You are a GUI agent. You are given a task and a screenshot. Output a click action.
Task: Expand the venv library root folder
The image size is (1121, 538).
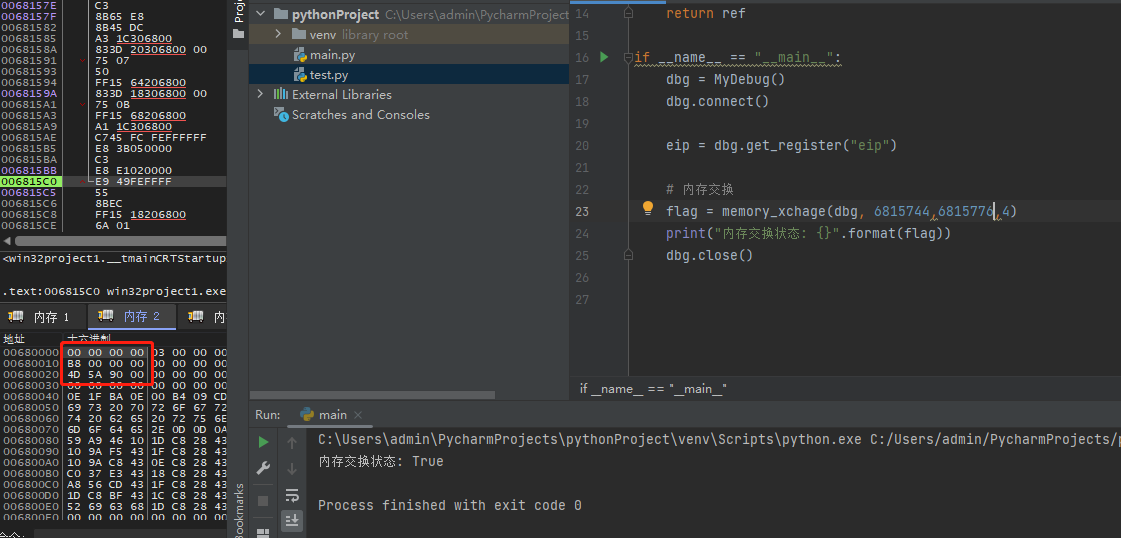pos(279,34)
